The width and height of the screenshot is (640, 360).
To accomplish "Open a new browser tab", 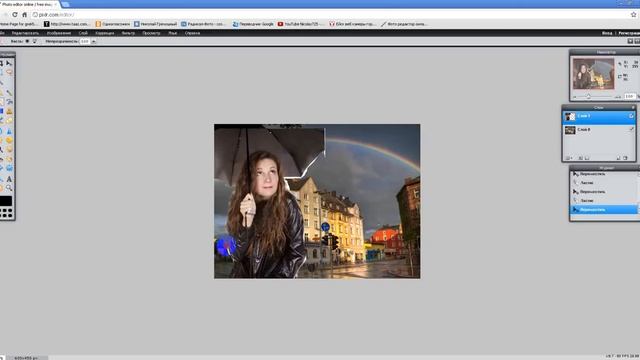I will (x=65, y=4).
